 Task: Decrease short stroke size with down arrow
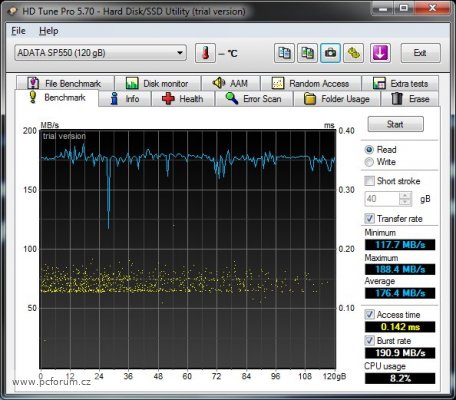(405, 202)
